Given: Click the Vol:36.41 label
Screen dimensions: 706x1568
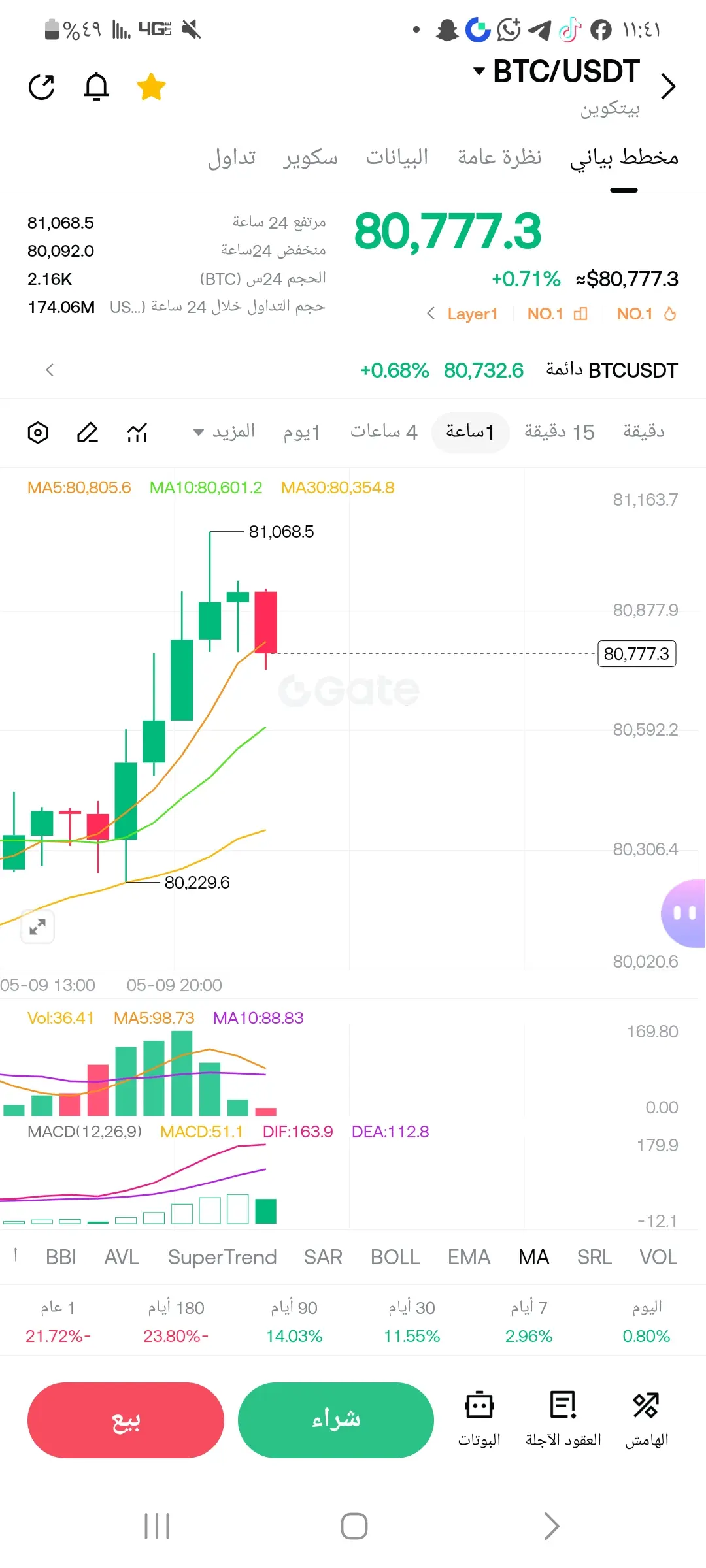Looking at the screenshot, I should [61, 1019].
